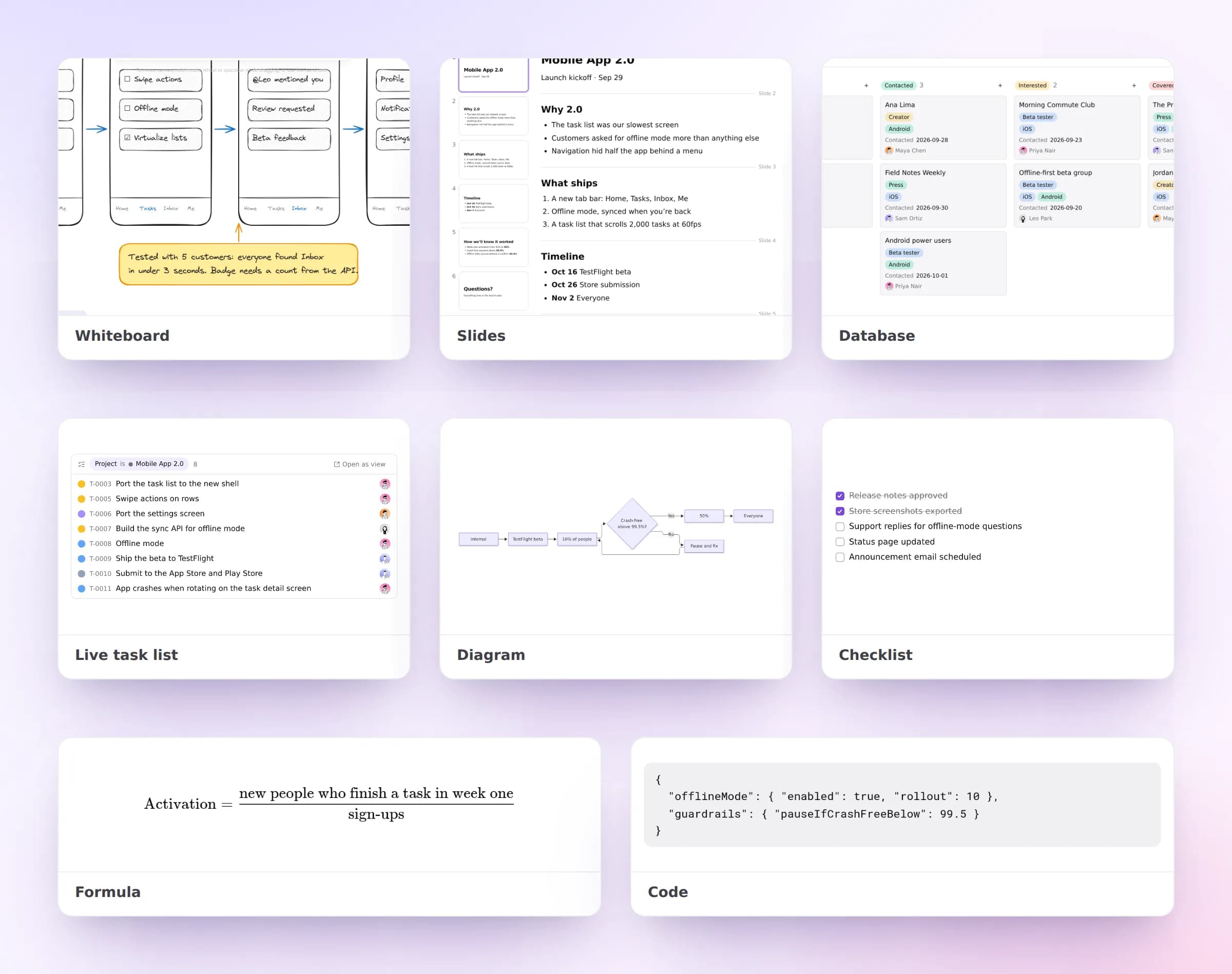
Task: Click the Beta feedback box on whiteboard
Action: click(289, 139)
